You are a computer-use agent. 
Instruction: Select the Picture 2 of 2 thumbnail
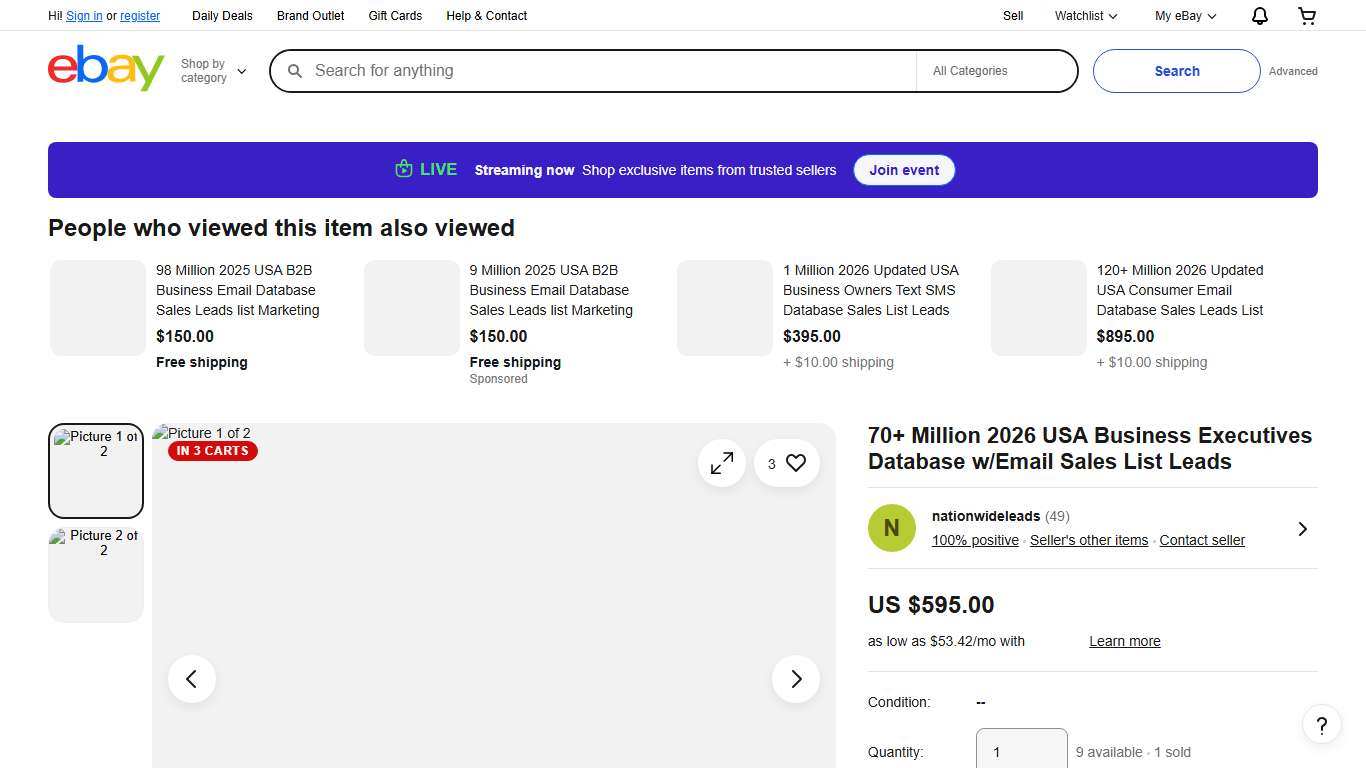click(95, 573)
